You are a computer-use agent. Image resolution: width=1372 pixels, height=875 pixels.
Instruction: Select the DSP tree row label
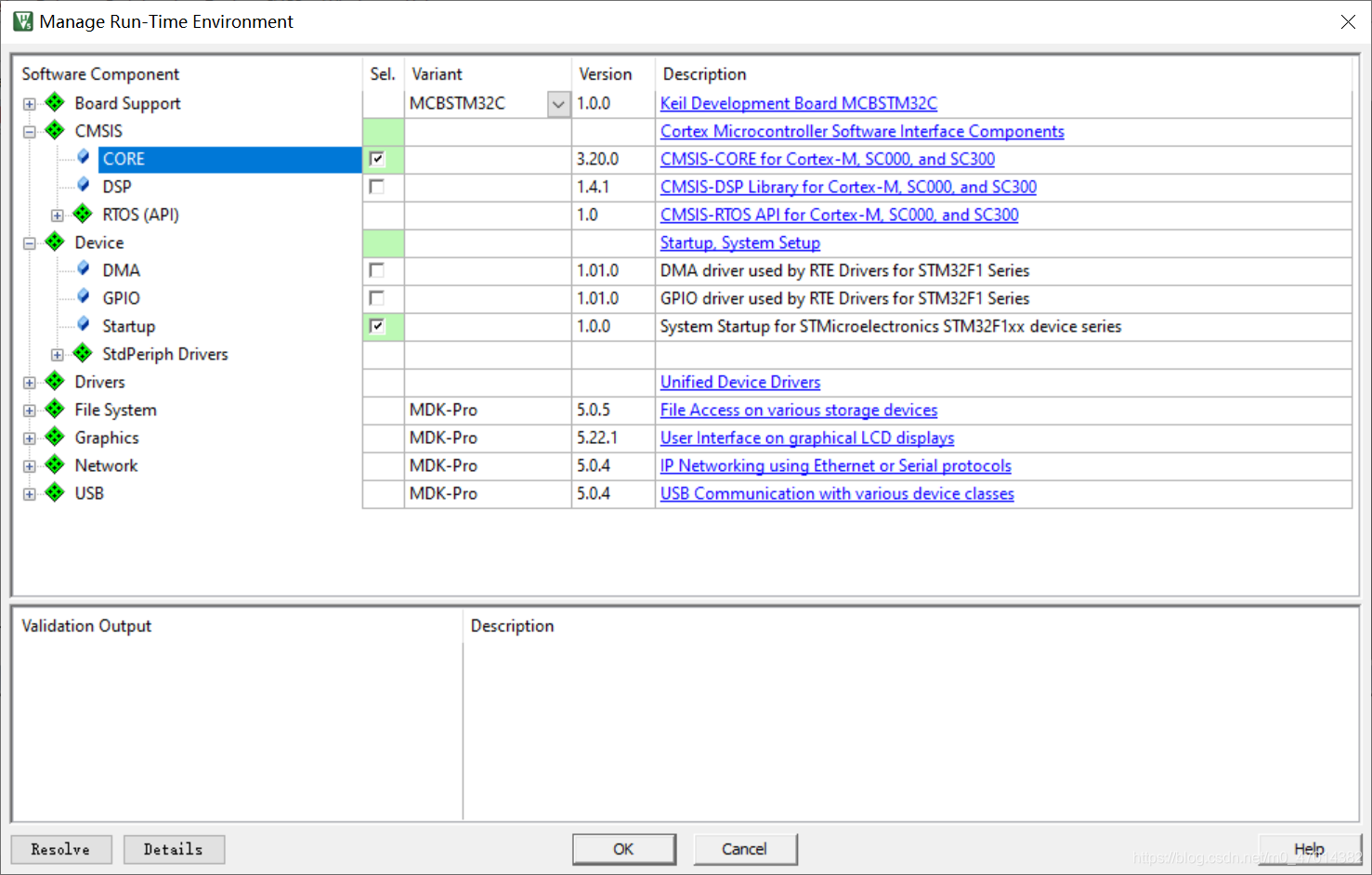pos(117,187)
